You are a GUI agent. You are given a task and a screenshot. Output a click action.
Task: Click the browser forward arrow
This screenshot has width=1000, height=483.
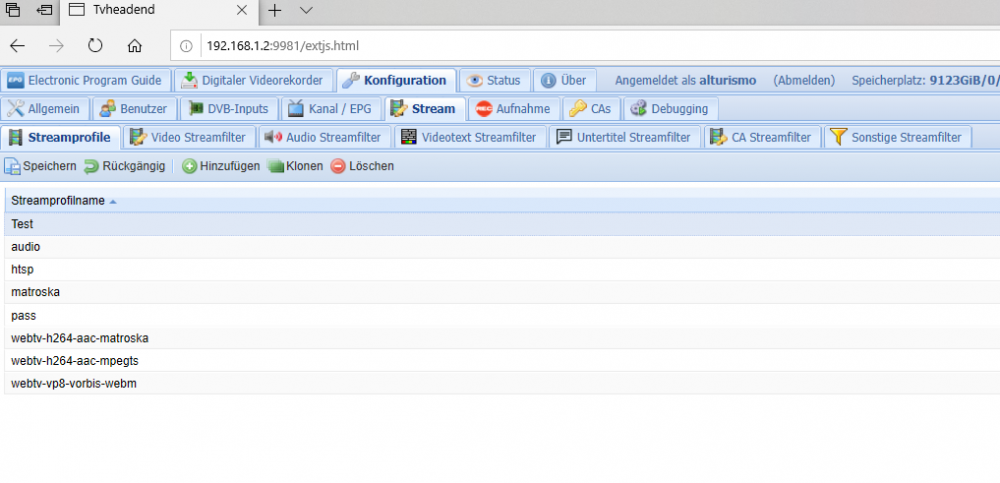56,45
